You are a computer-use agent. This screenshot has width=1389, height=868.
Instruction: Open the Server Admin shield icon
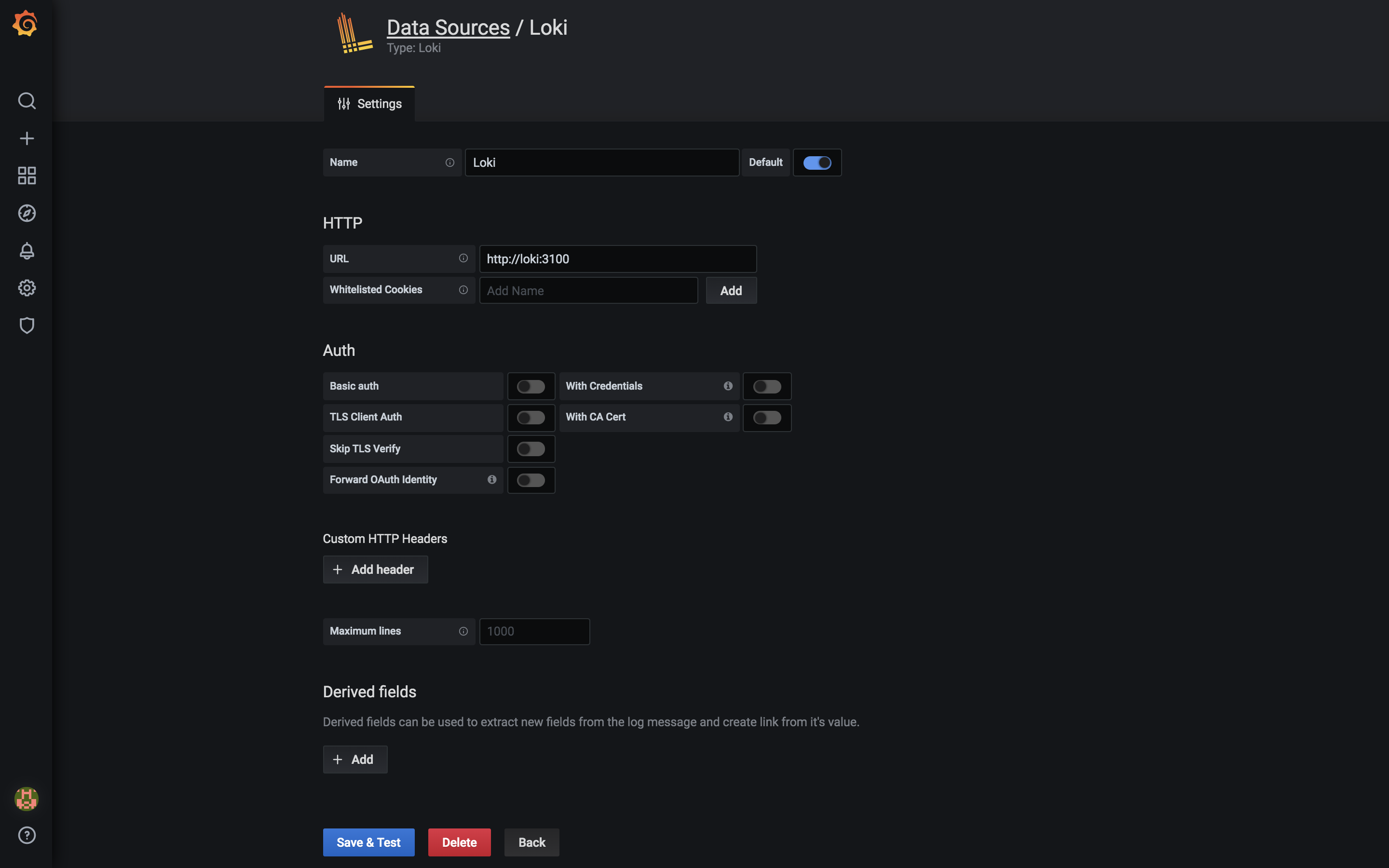[x=27, y=325]
